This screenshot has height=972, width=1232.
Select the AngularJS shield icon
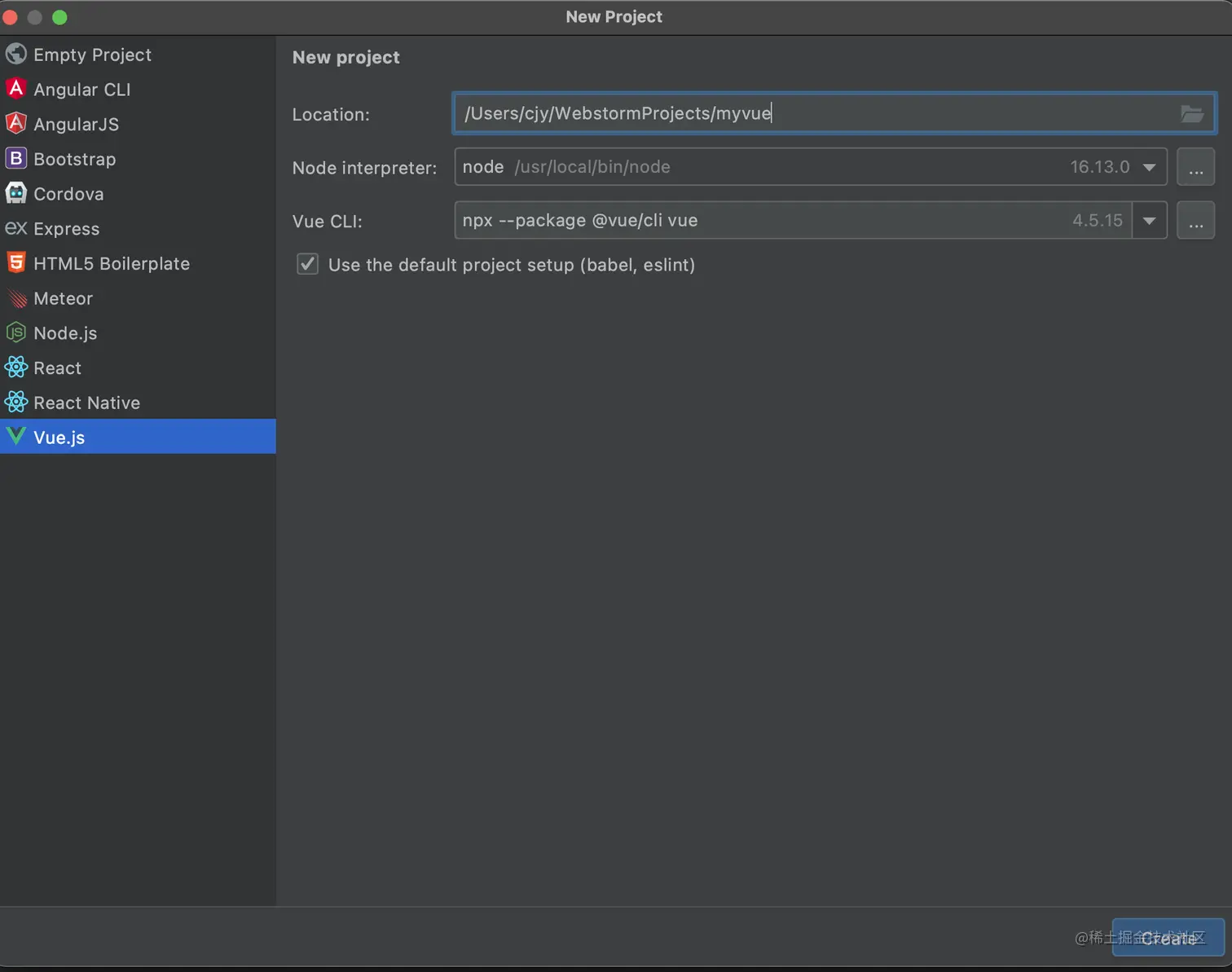point(15,124)
